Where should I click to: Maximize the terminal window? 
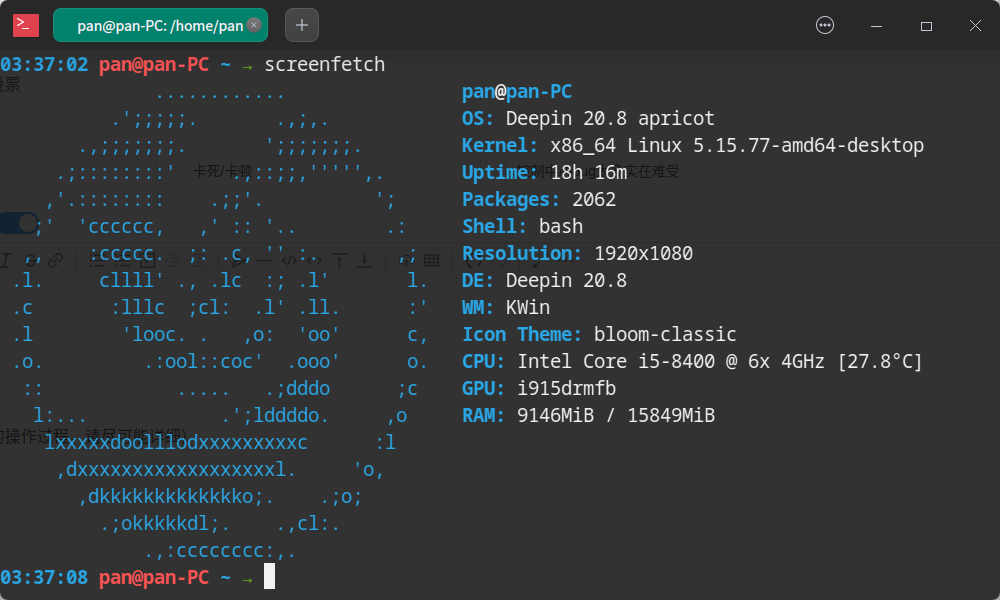coord(926,26)
